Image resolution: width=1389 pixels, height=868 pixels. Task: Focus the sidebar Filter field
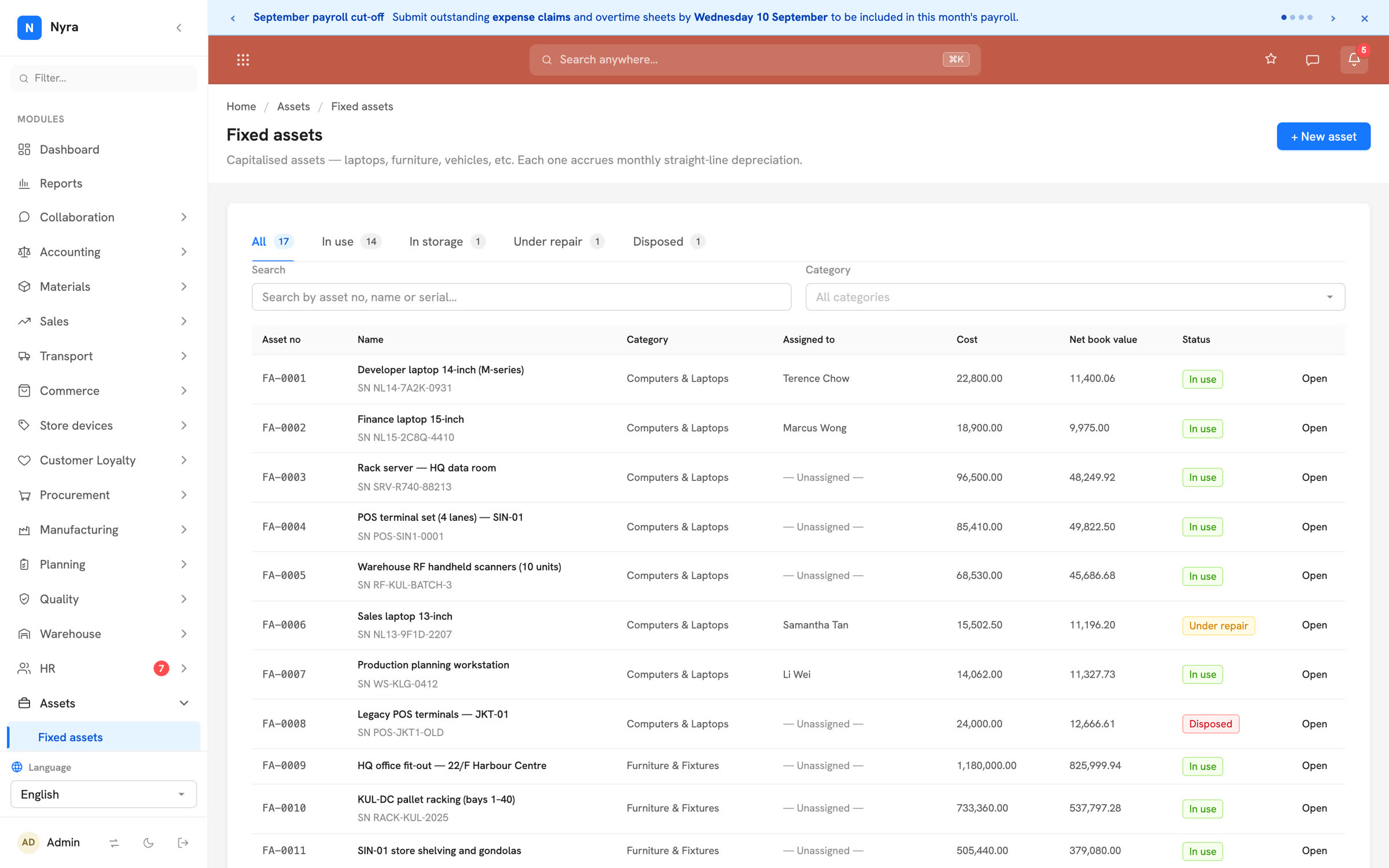click(x=104, y=78)
